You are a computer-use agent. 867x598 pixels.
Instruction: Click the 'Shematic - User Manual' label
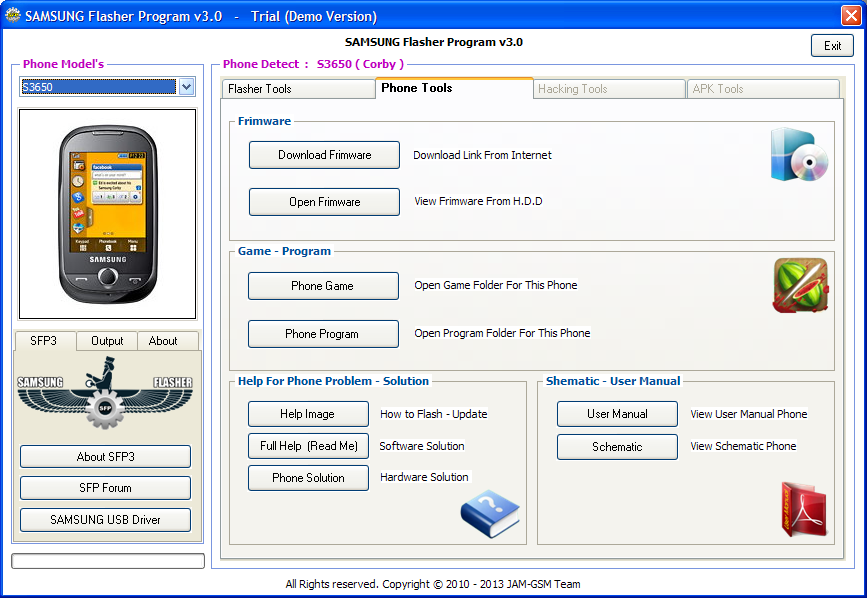613,381
